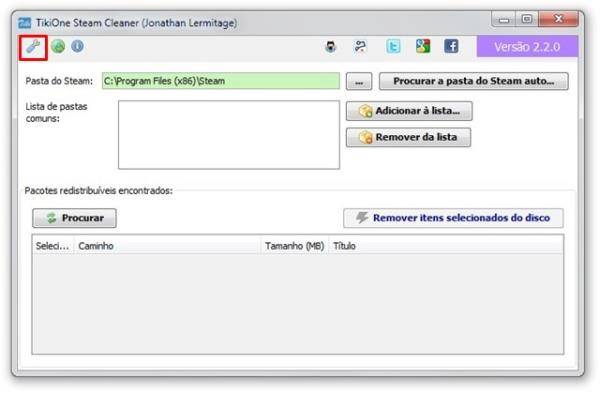Sort by the Caminho column header

tap(167, 246)
